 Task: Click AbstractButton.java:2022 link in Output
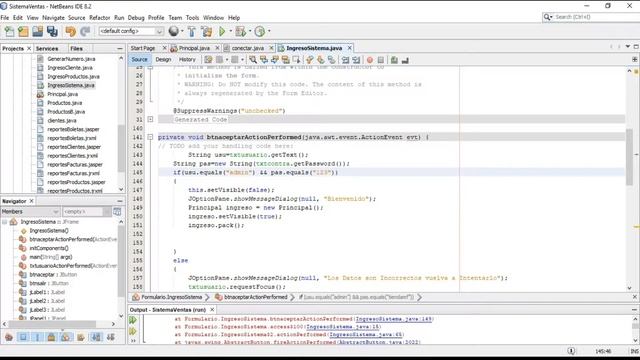[x=379, y=342]
